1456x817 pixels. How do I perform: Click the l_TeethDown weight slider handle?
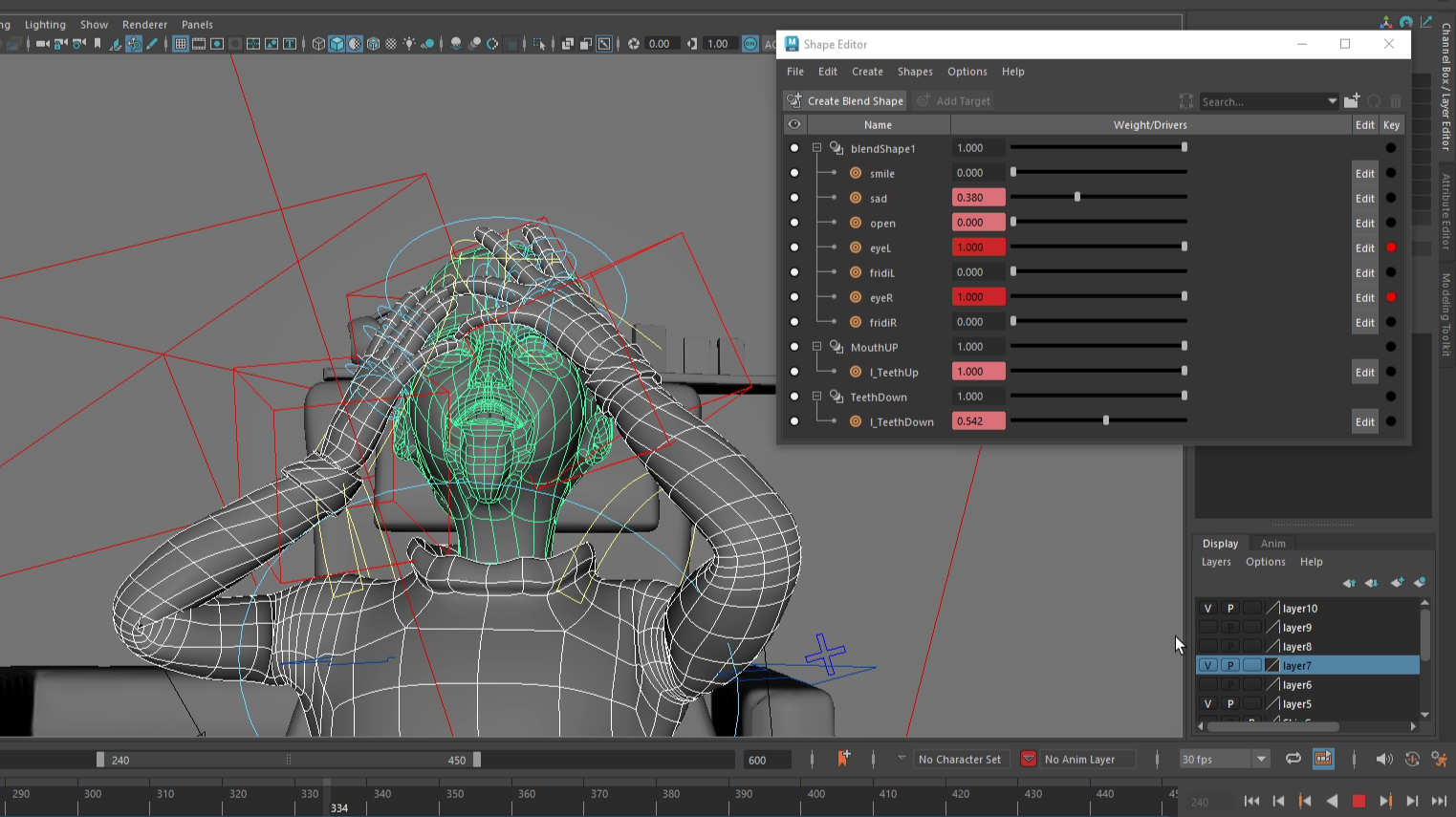pyautogui.click(x=1106, y=420)
